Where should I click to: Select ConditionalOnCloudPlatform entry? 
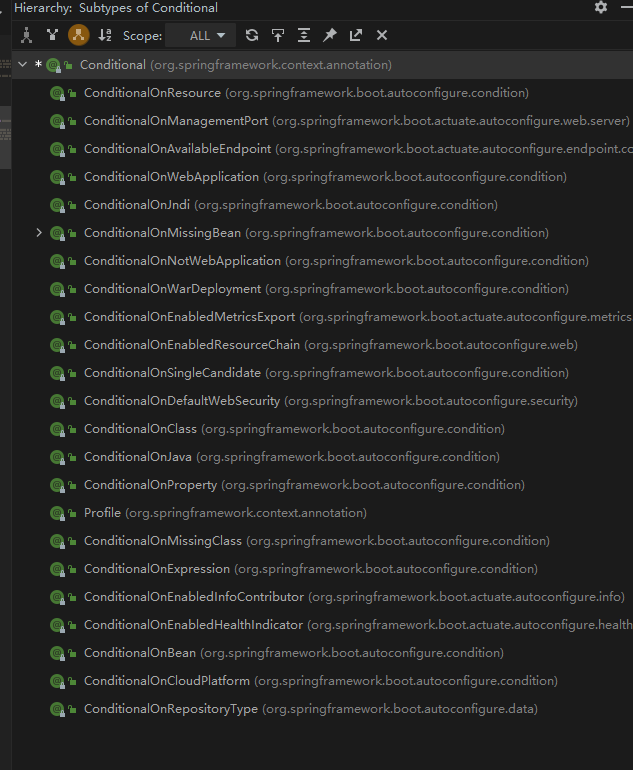tap(166, 681)
